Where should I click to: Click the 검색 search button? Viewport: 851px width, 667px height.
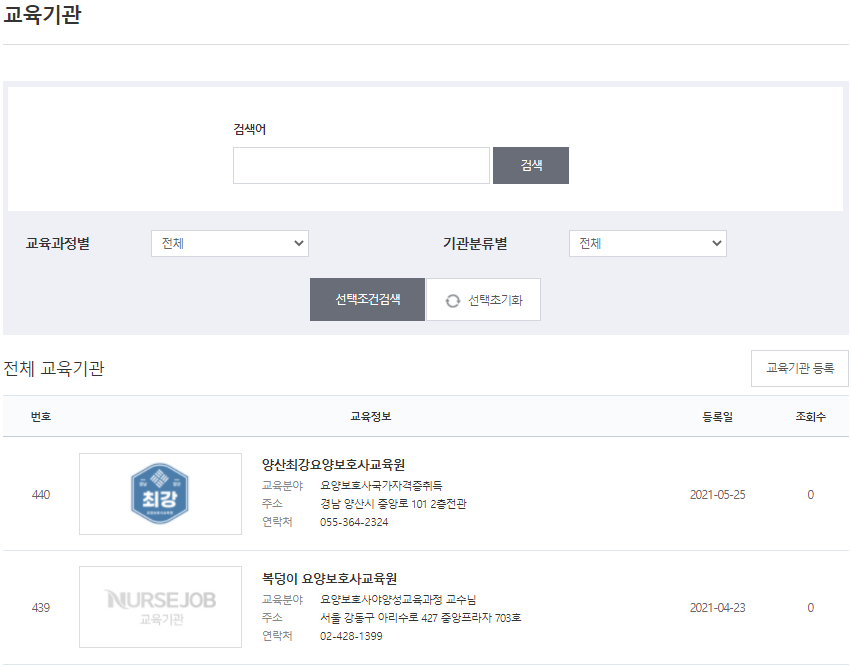pyautogui.click(x=531, y=166)
